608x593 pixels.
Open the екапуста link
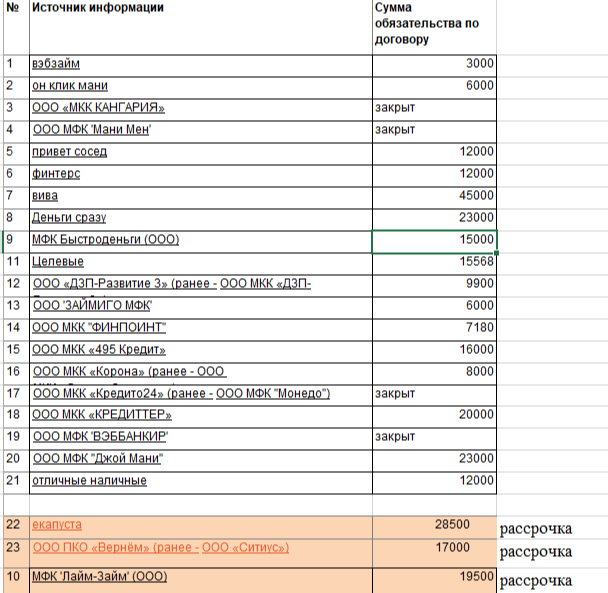coord(57,525)
